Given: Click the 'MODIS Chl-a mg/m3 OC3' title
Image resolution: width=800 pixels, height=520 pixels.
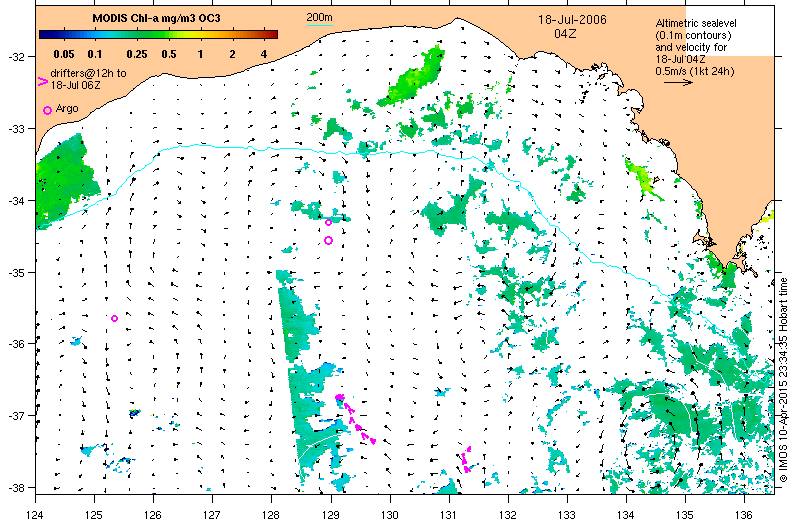Looking at the screenshot, I should point(156,18).
